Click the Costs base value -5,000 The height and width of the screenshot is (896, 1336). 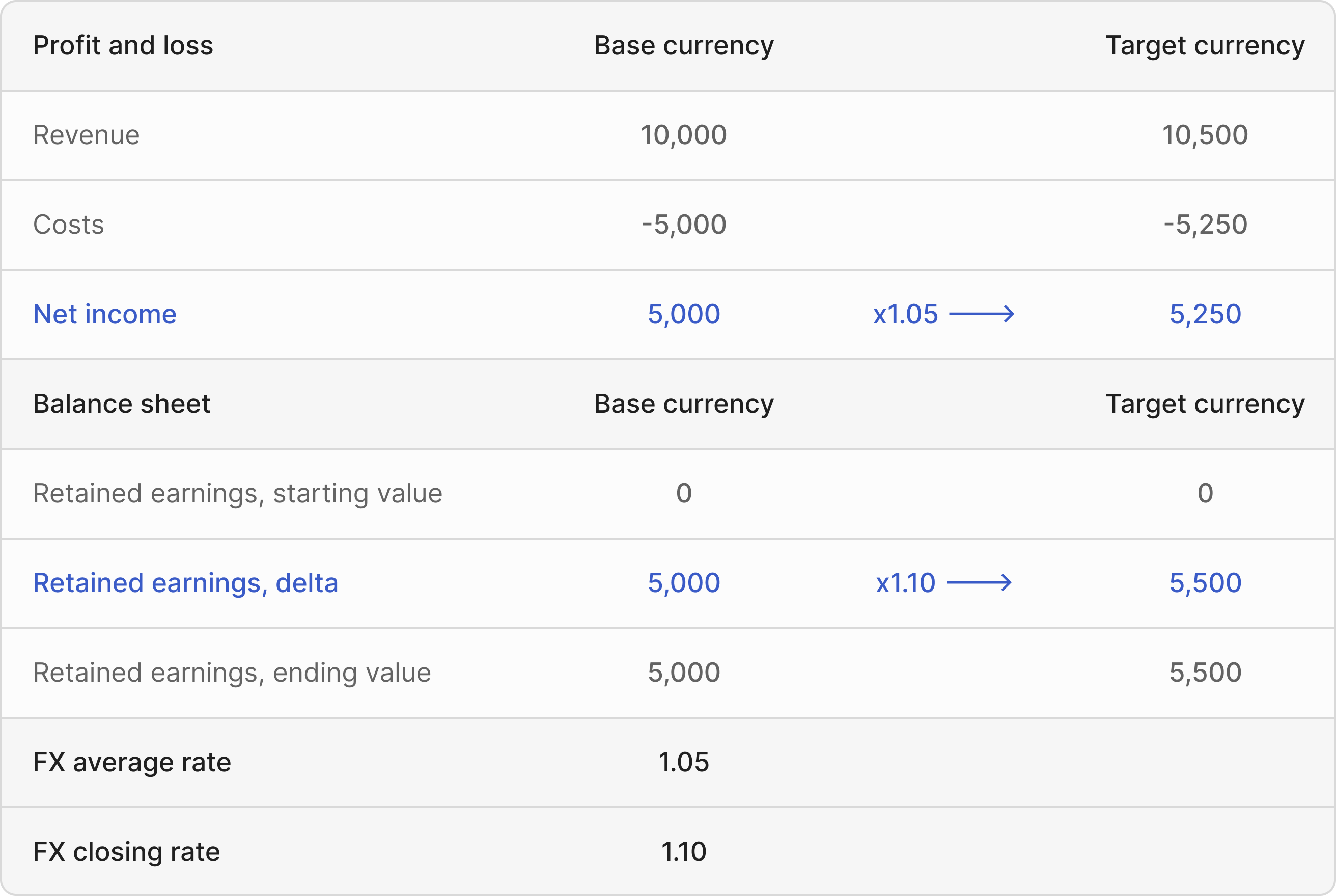point(683,225)
